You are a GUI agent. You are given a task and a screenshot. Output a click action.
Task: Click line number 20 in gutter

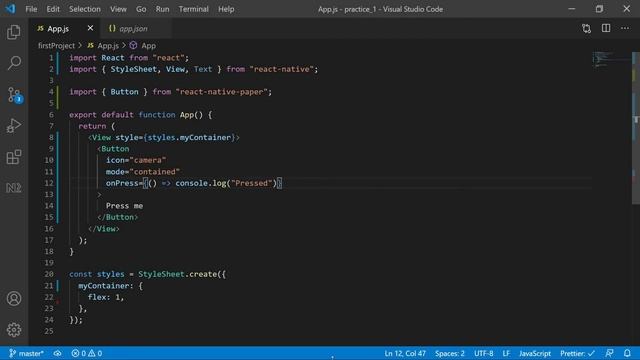pyautogui.click(x=49, y=274)
